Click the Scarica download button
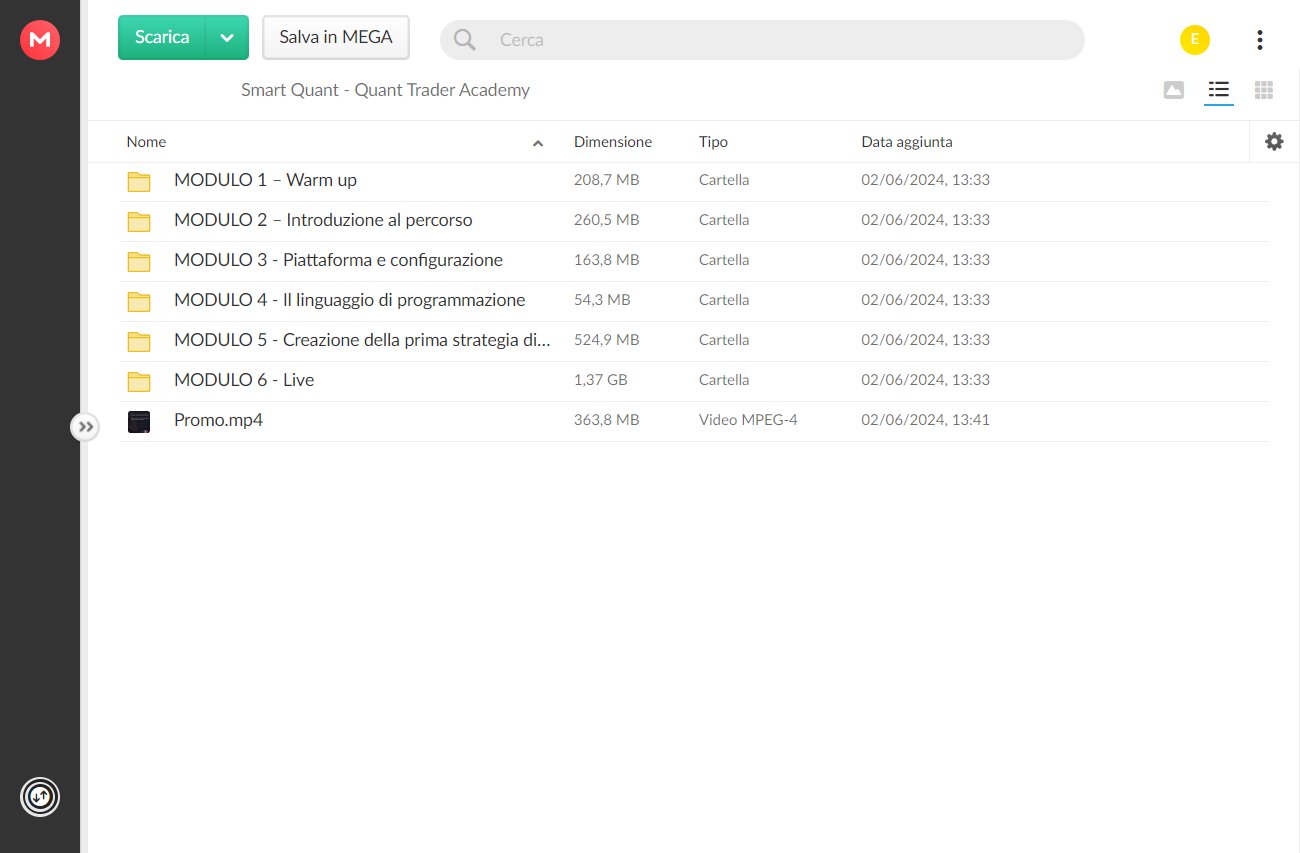 pyautogui.click(x=162, y=37)
